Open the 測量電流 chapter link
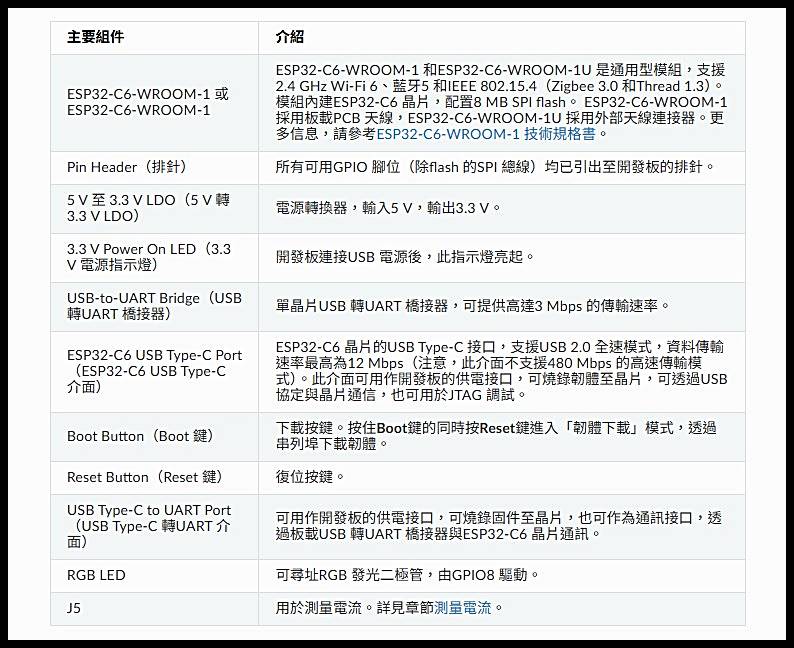 463,608
